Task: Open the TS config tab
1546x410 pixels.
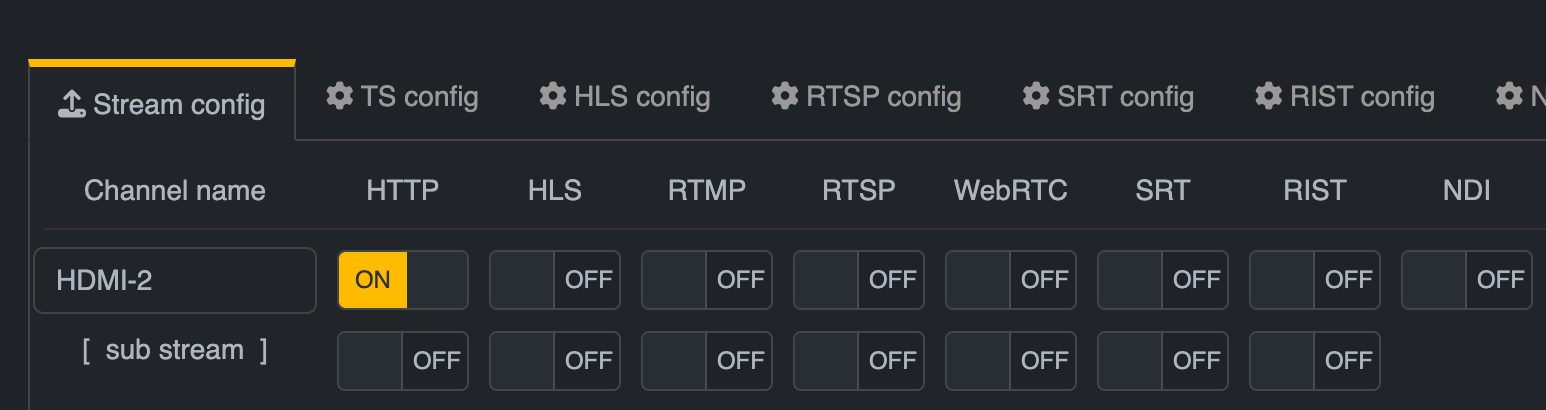Action: pos(402,97)
